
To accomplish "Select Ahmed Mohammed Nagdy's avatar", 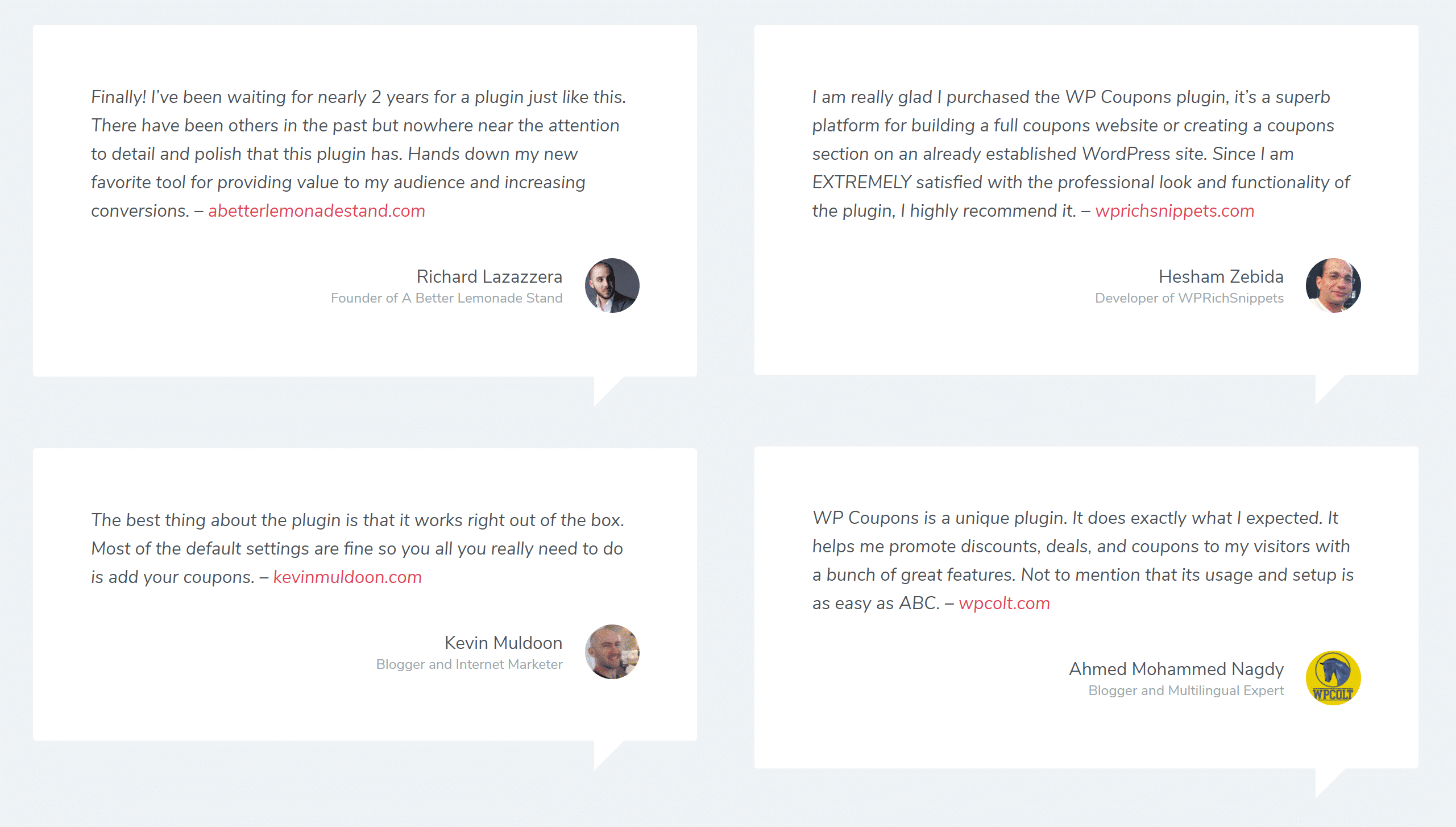I will click(1336, 678).
